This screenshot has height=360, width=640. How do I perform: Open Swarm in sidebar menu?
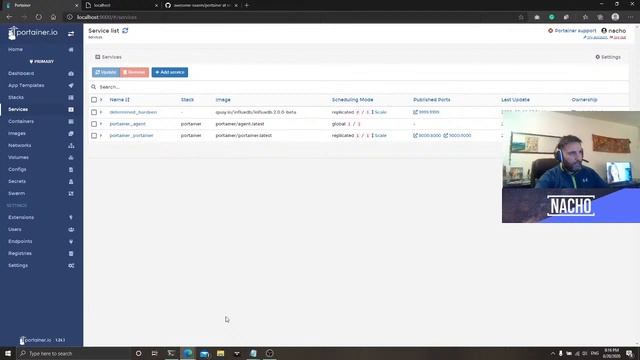click(16, 193)
